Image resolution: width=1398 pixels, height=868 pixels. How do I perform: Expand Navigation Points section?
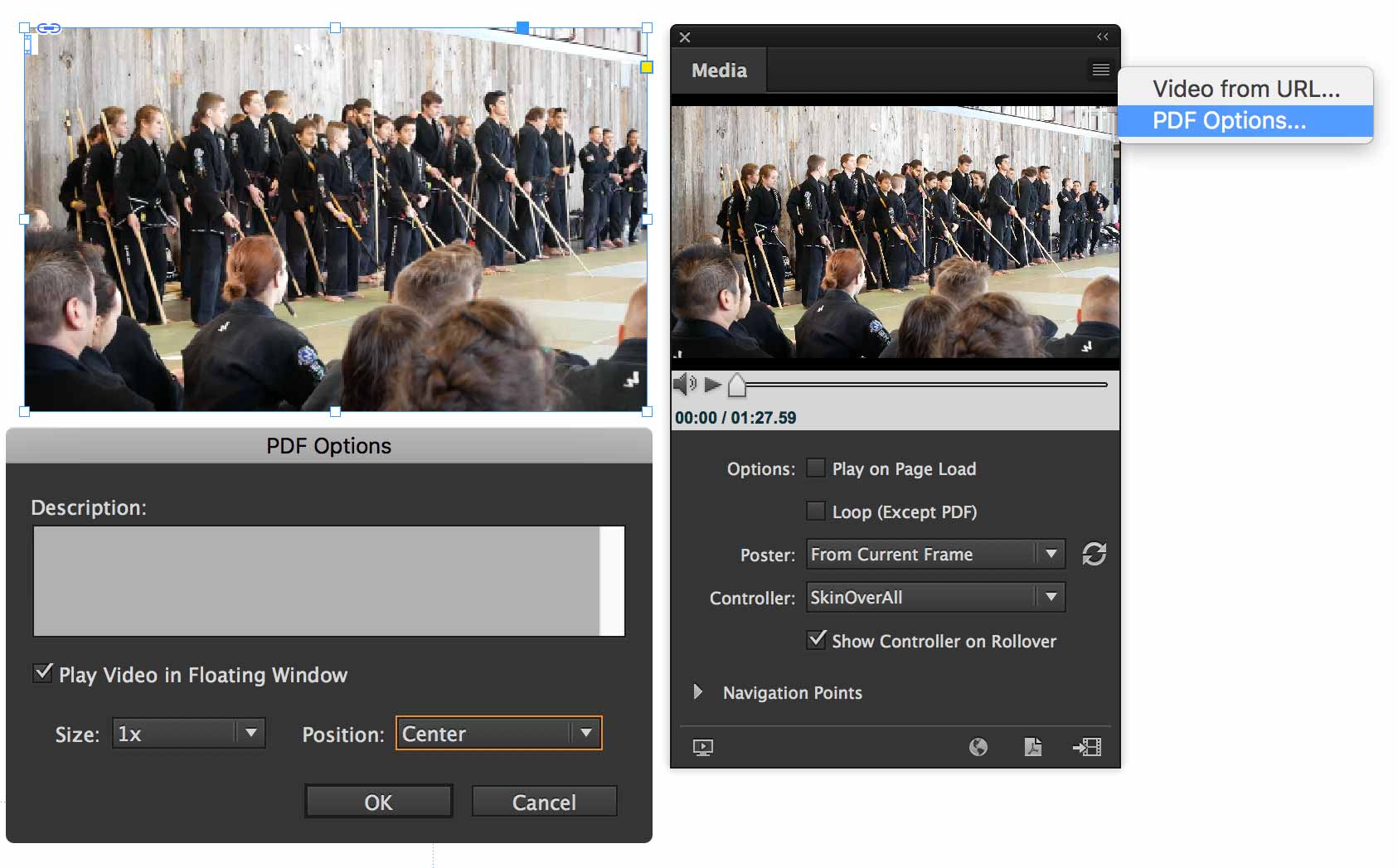click(x=697, y=691)
